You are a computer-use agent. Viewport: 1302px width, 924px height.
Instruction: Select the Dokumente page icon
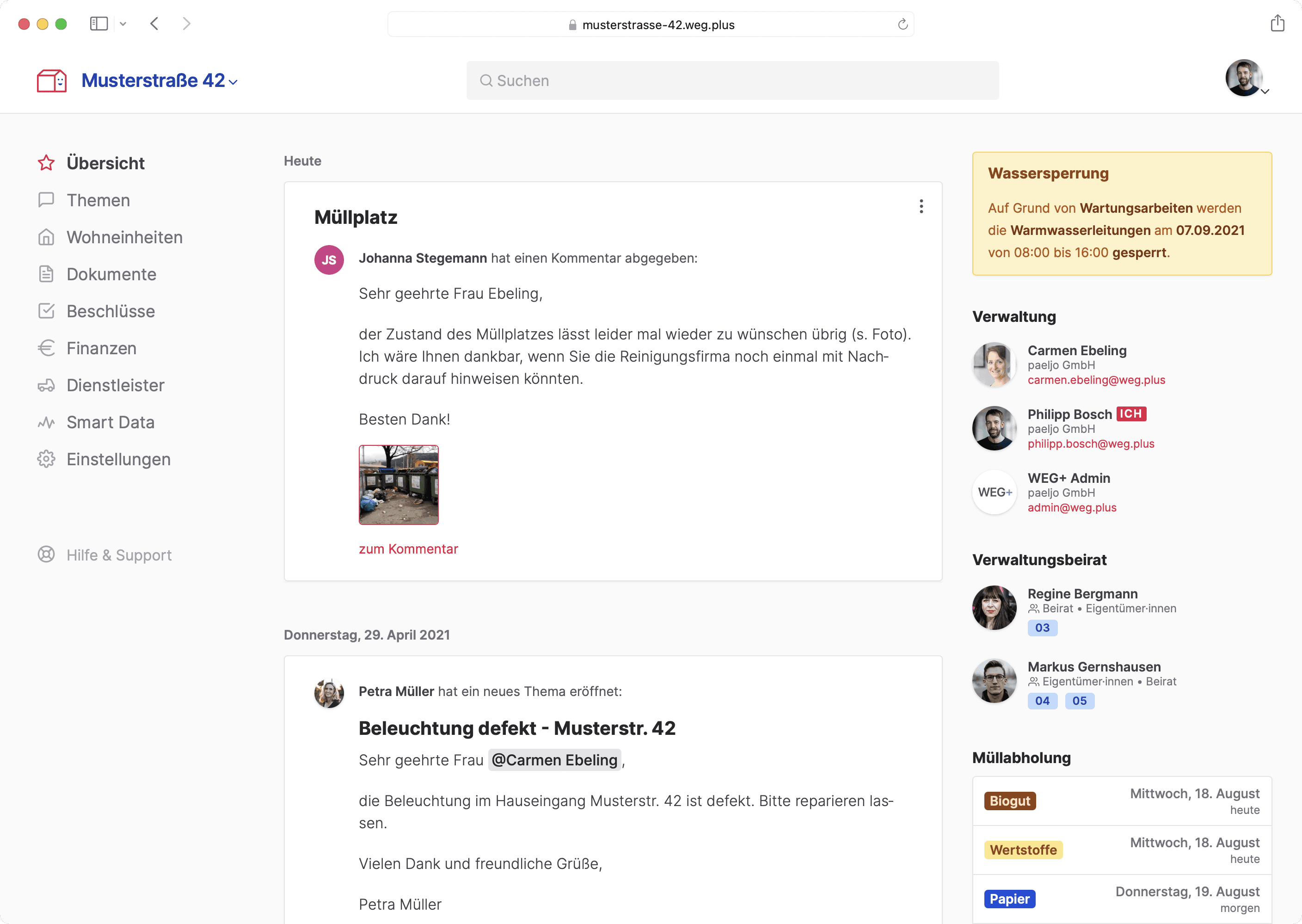47,274
